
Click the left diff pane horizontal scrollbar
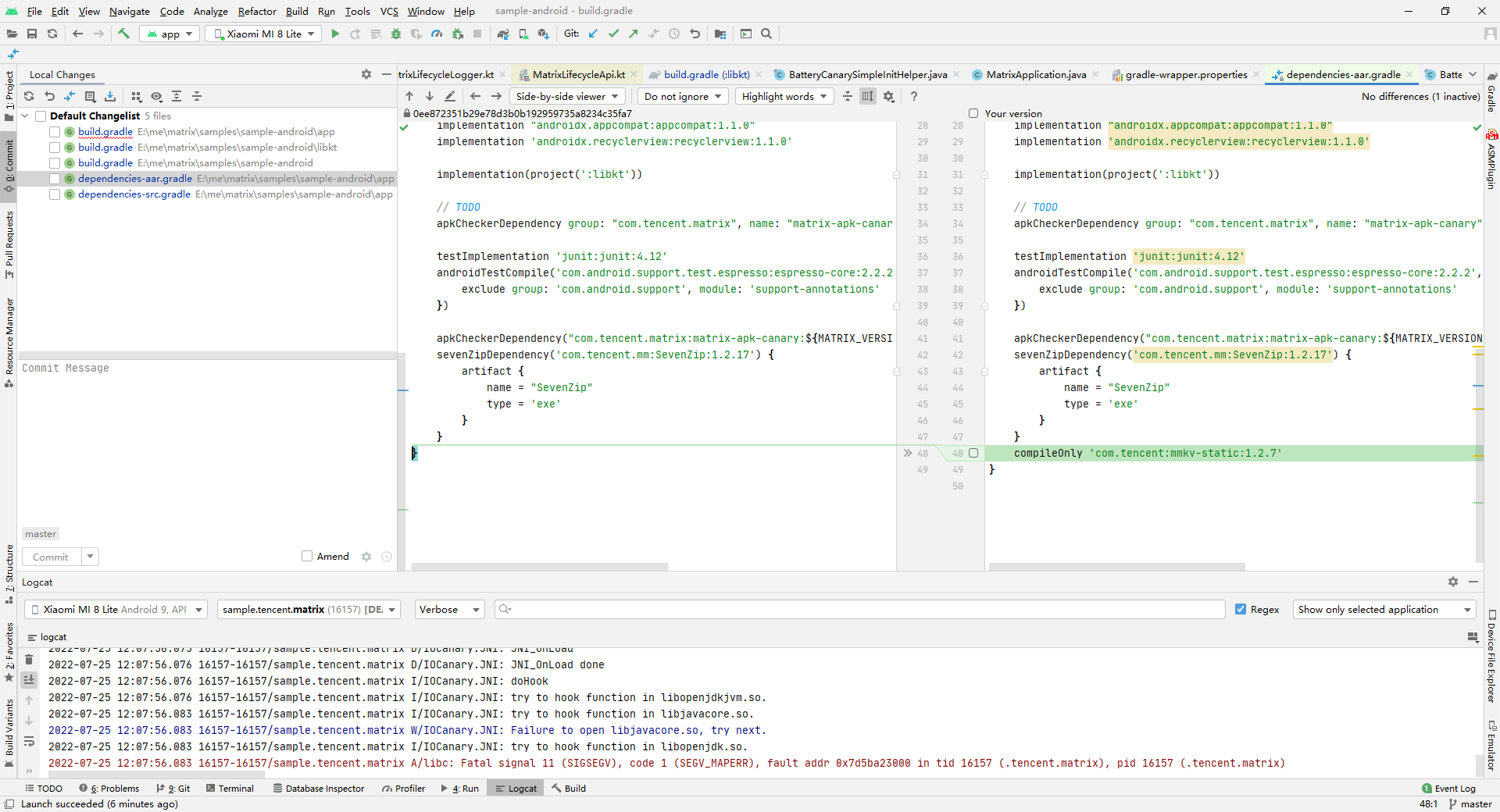pyautogui.click(x=539, y=567)
